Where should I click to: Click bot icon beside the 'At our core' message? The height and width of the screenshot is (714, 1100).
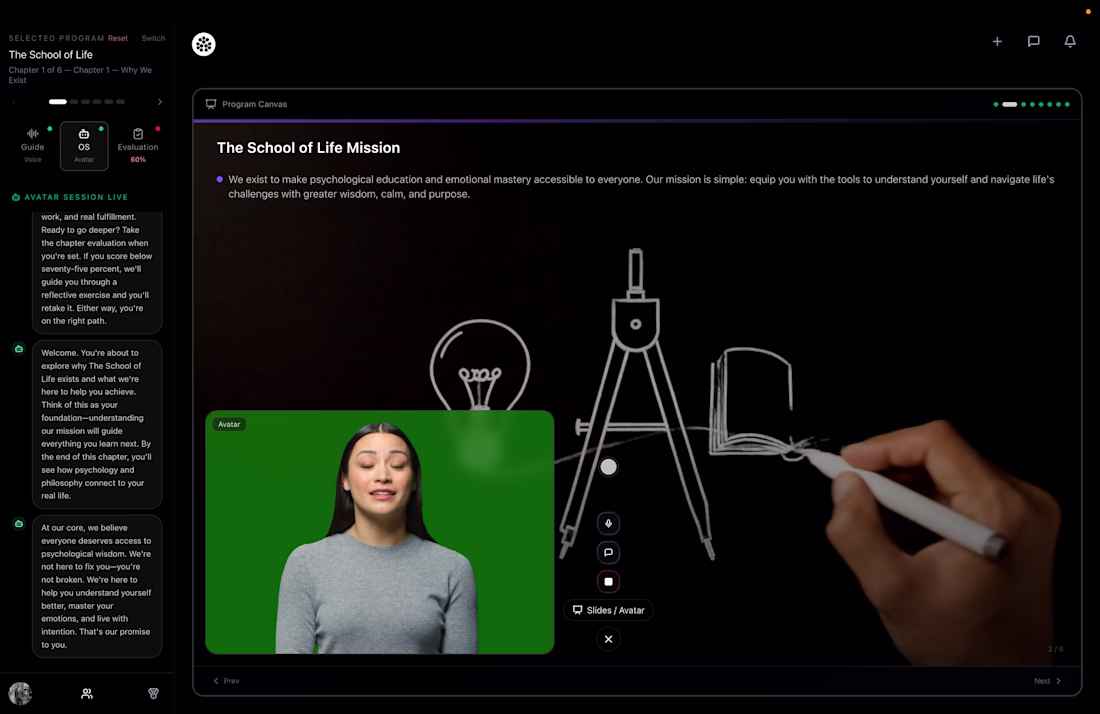pyautogui.click(x=19, y=524)
